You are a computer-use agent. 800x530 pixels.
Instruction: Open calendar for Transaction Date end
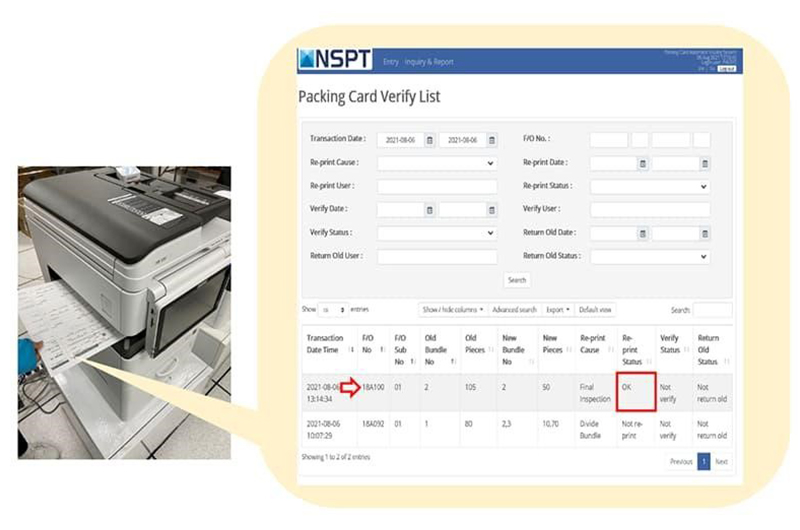click(x=491, y=140)
